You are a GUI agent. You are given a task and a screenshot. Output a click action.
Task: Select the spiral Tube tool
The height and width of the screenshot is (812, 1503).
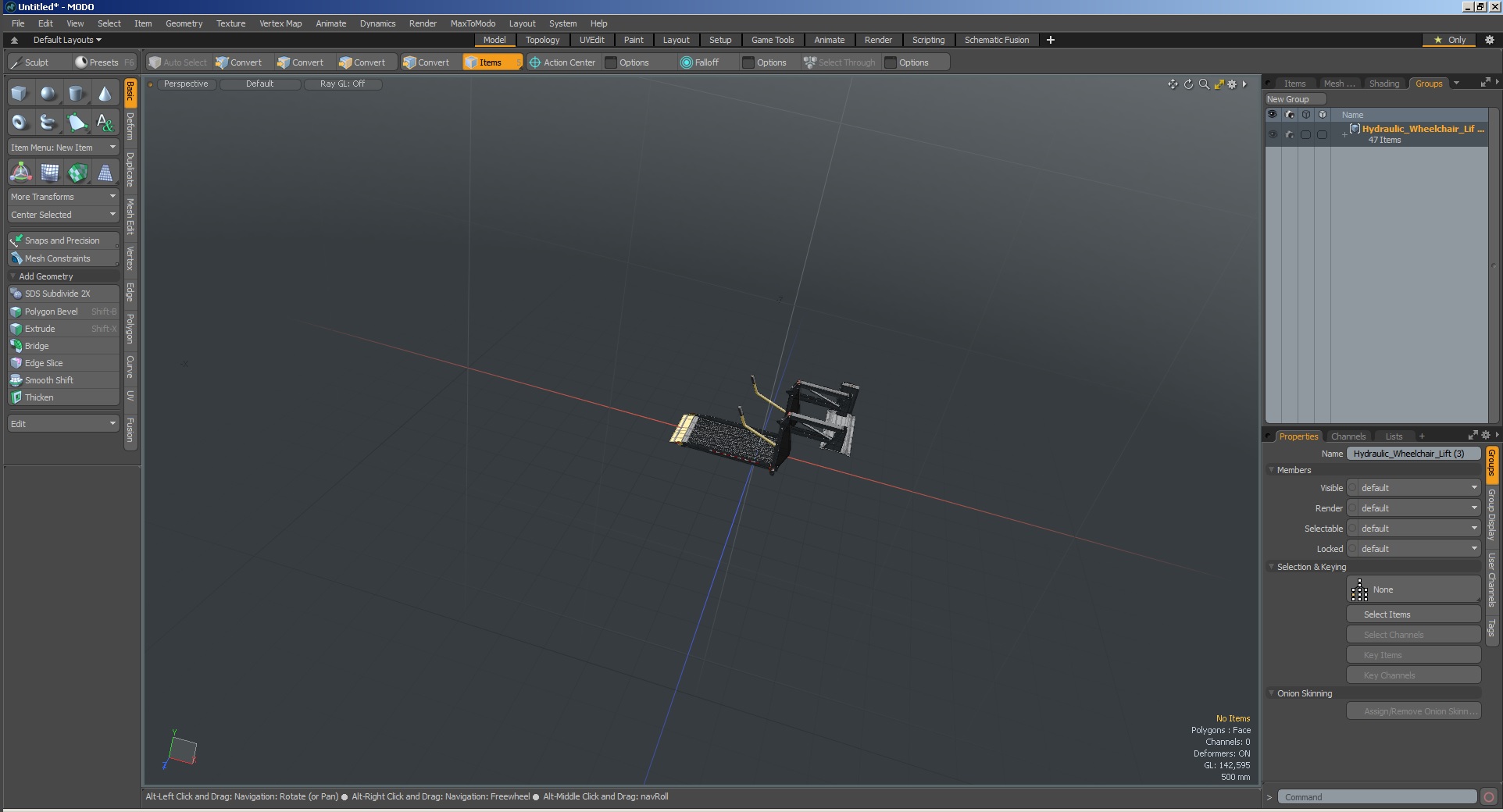pyautogui.click(x=48, y=122)
